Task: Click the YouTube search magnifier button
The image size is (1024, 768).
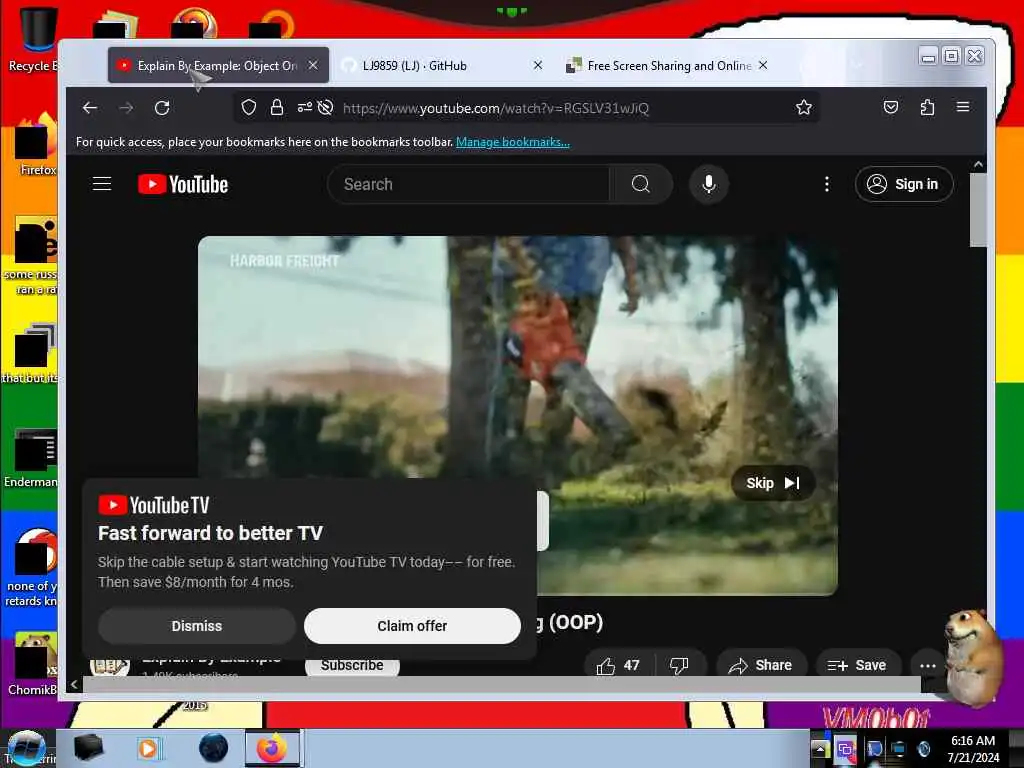Action: point(641,184)
